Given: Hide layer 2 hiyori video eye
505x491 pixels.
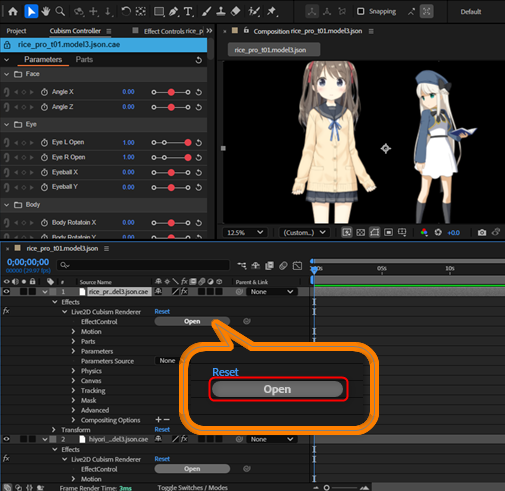Looking at the screenshot, I should tap(6, 439).
